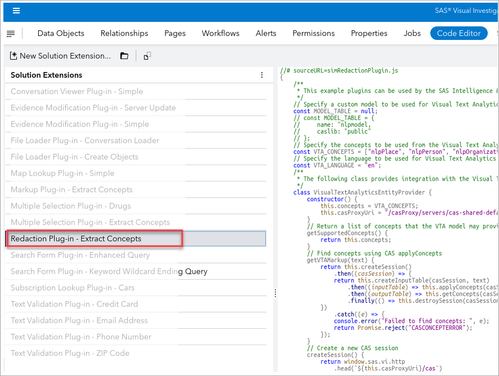Image resolution: width=499 pixels, height=376 pixels.
Task: Select Text Validation Plug-in - ZIP Code
Action: pyautogui.click(x=136, y=353)
